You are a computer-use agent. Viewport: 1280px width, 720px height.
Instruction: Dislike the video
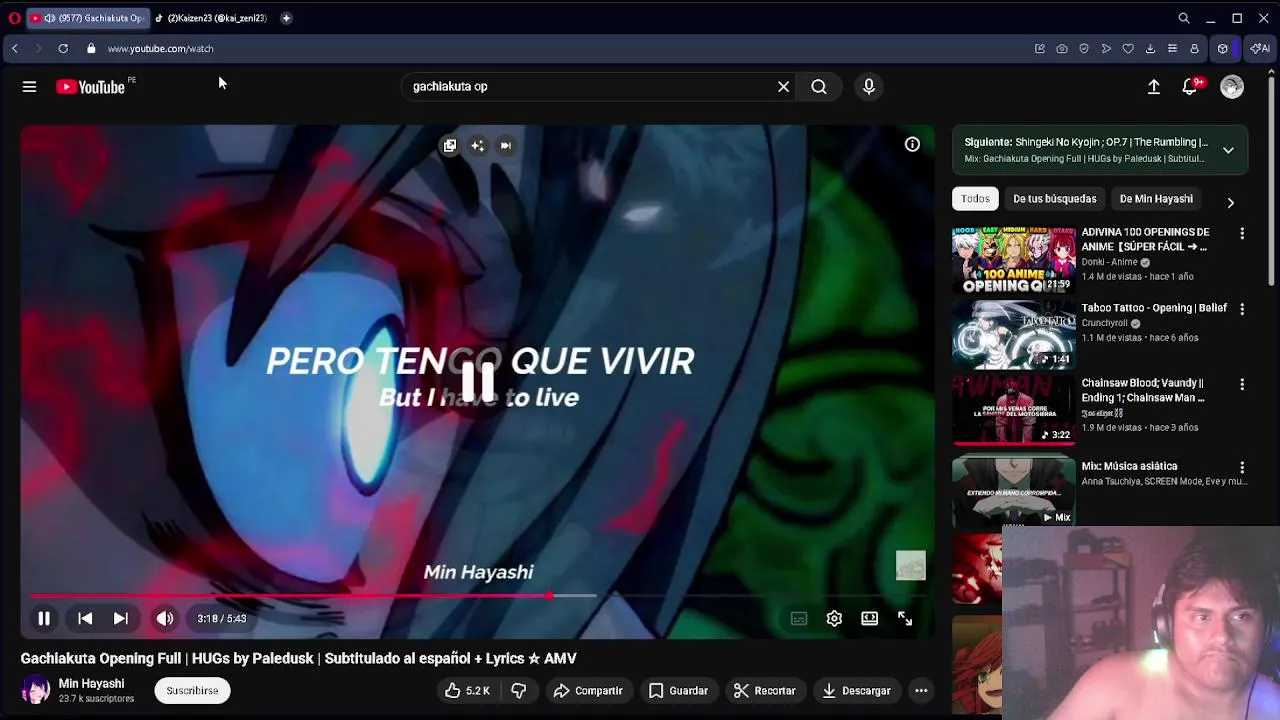(x=519, y=691)
